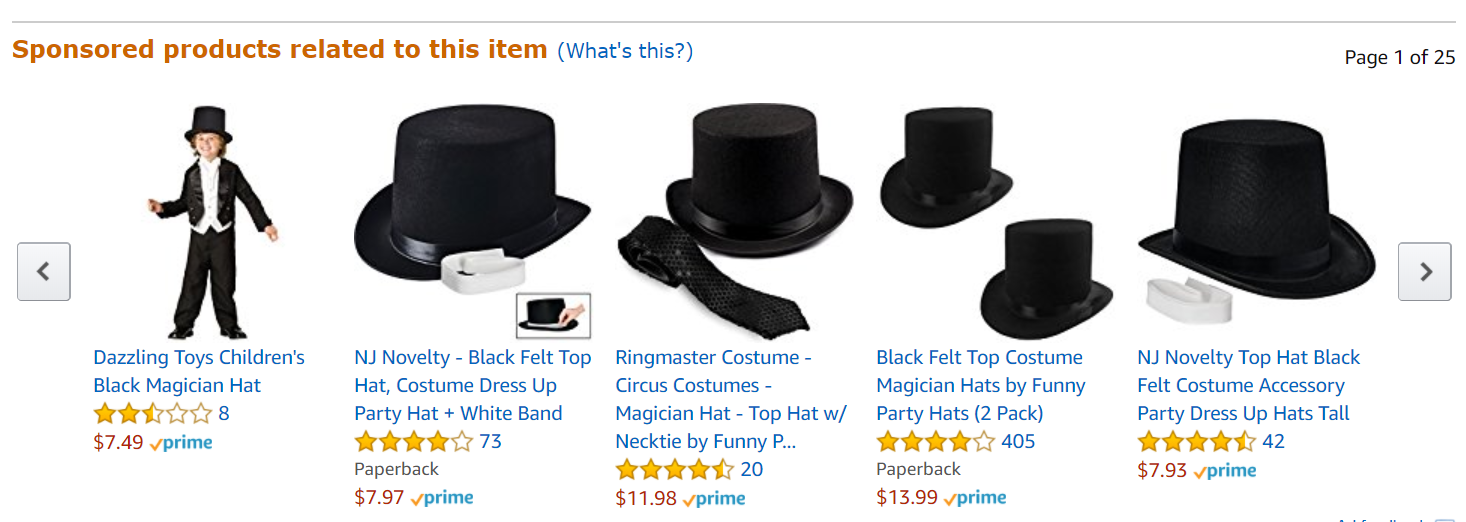Open 2 Pack magician hats star rating
Image resolution: width=1466 pixels, height=522 pixels.
coord(936,441)
